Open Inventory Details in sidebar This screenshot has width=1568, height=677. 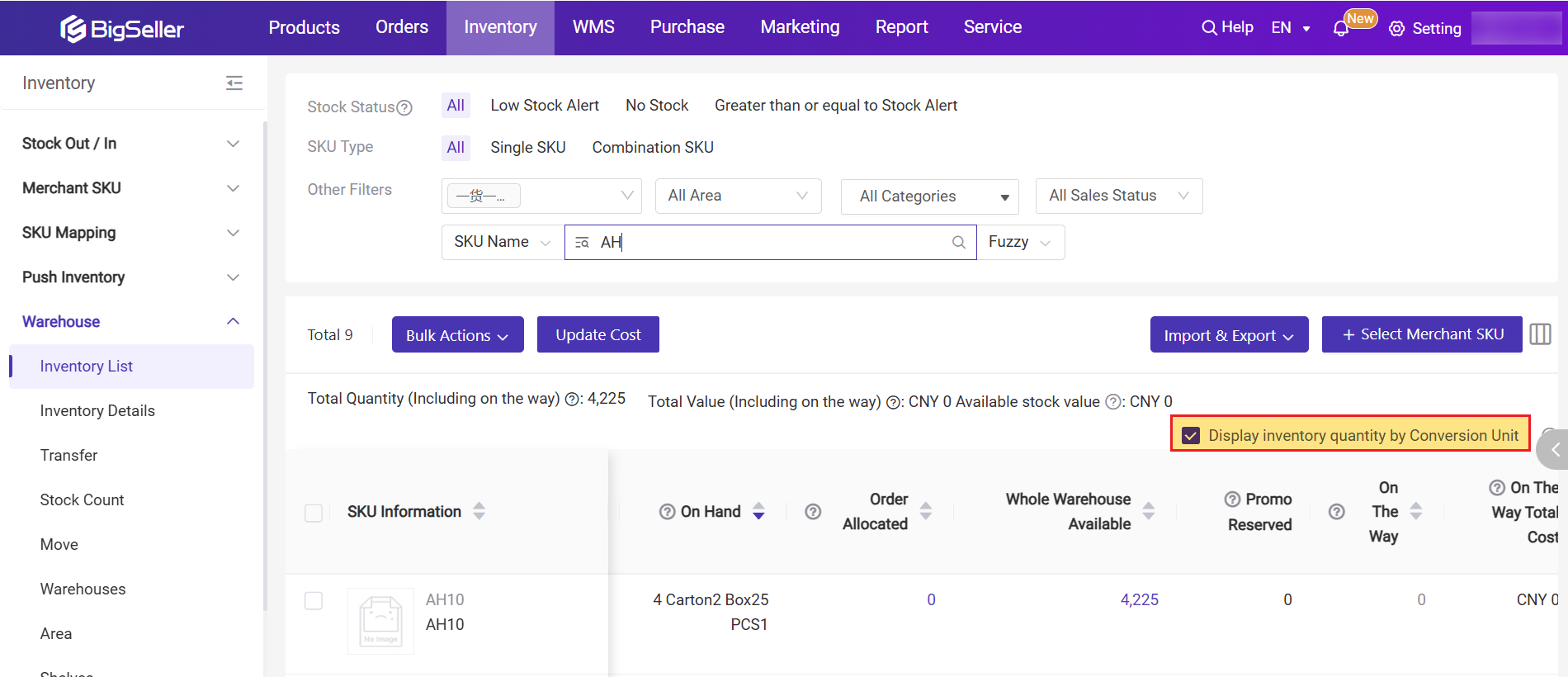(97, 411)
